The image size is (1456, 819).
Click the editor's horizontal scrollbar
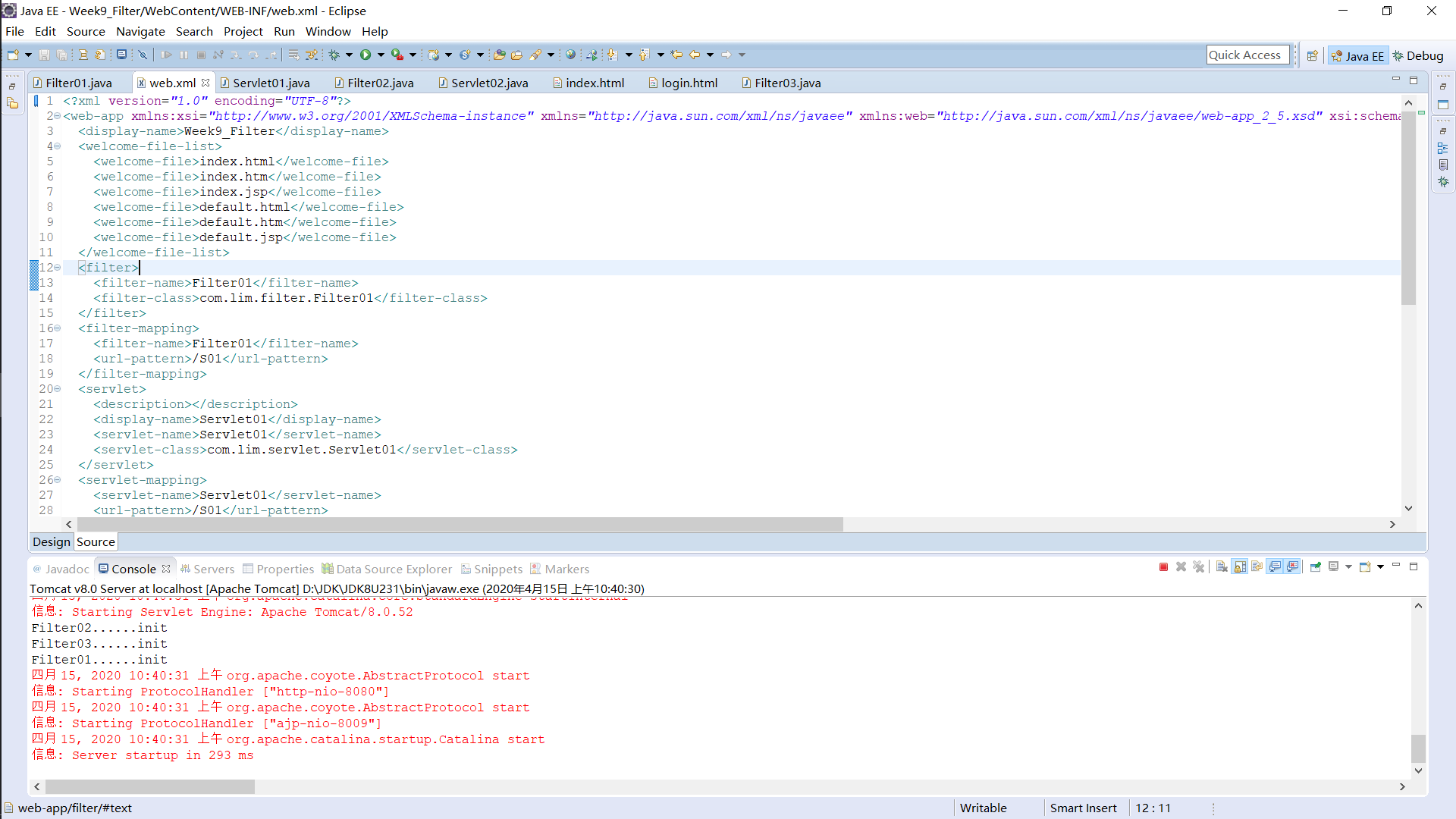click(455, 524)
